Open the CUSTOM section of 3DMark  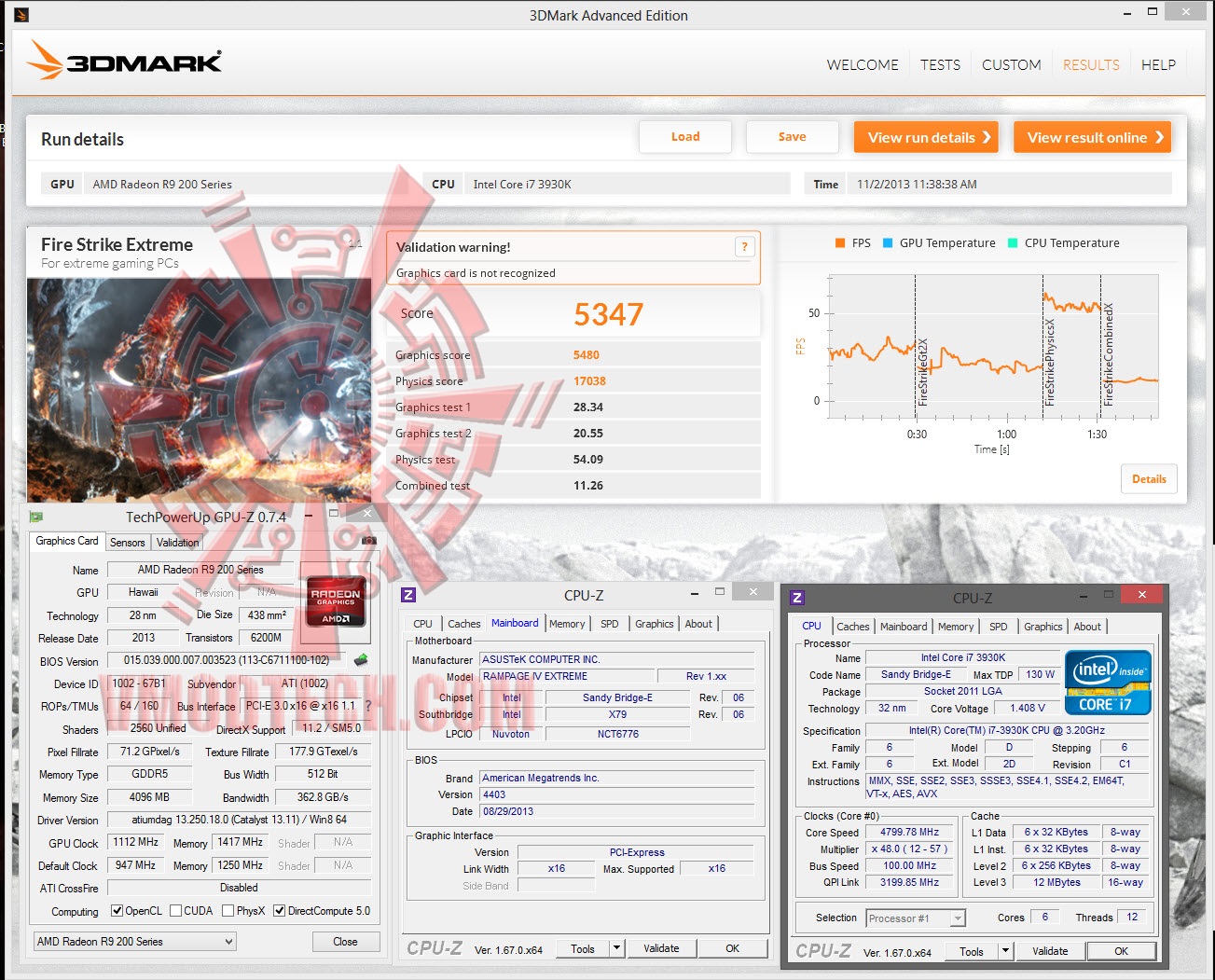click(1012, 65)
